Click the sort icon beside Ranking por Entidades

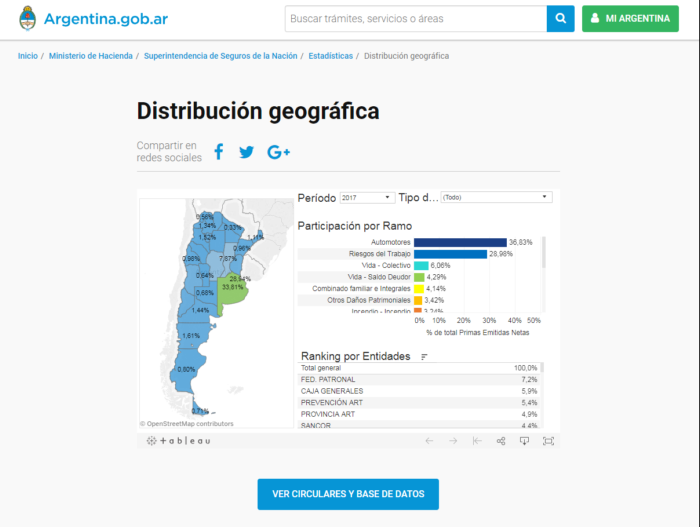[424, 357]
